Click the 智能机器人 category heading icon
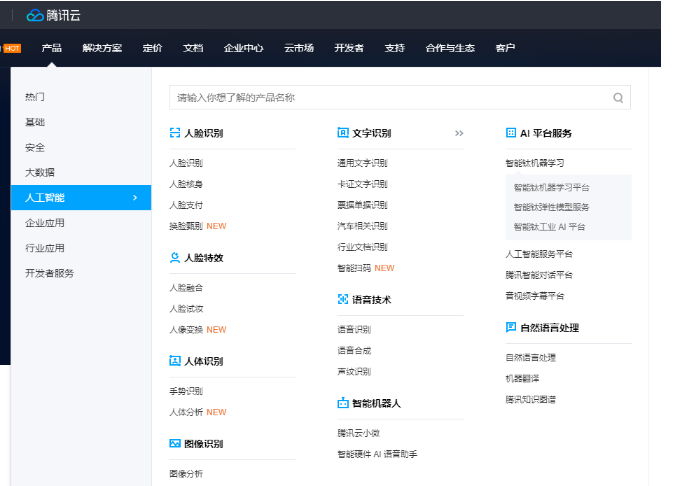 343,403
